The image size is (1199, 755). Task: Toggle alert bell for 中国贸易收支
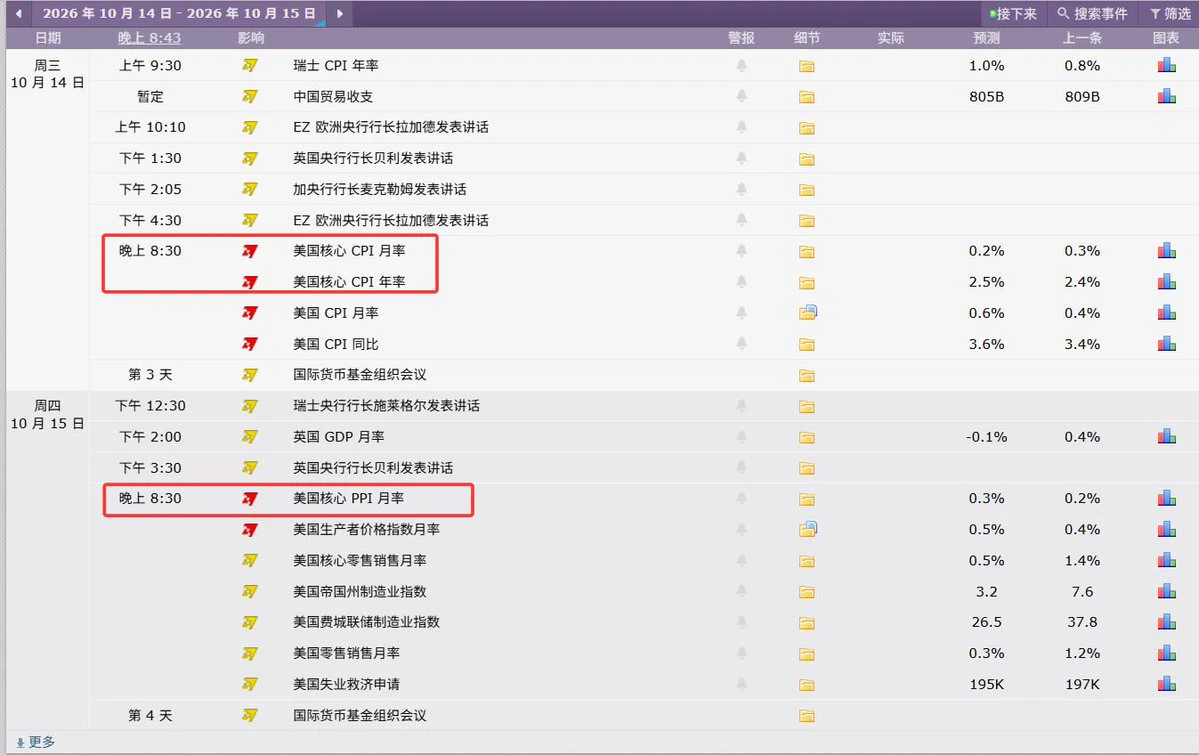[x=742, y=96]
